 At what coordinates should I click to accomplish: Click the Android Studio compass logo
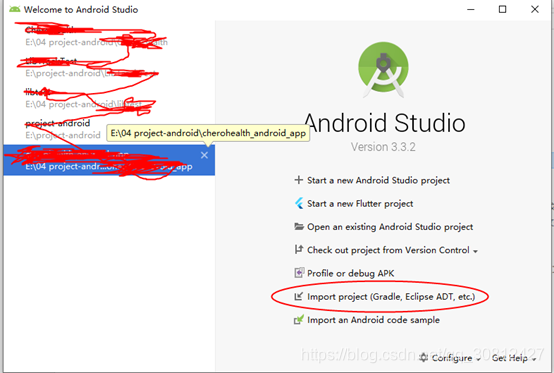click(383, 69)
